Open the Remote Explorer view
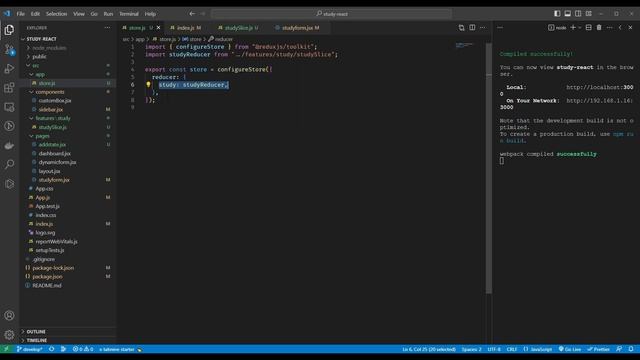640x360 pixels. [9, 107]
